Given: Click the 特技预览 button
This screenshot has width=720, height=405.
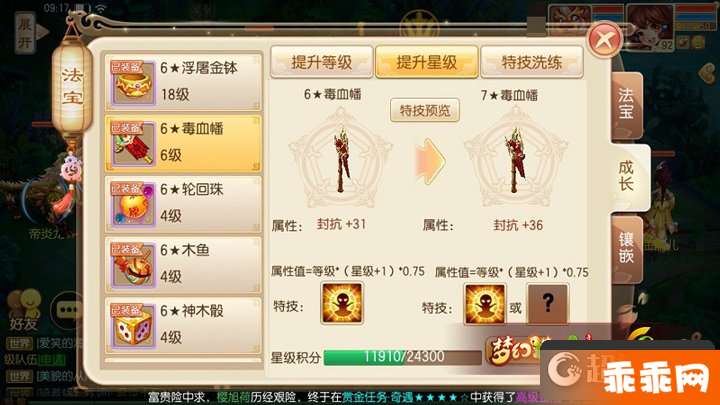Looking at the screenshot, I should [x=425, y=110].
